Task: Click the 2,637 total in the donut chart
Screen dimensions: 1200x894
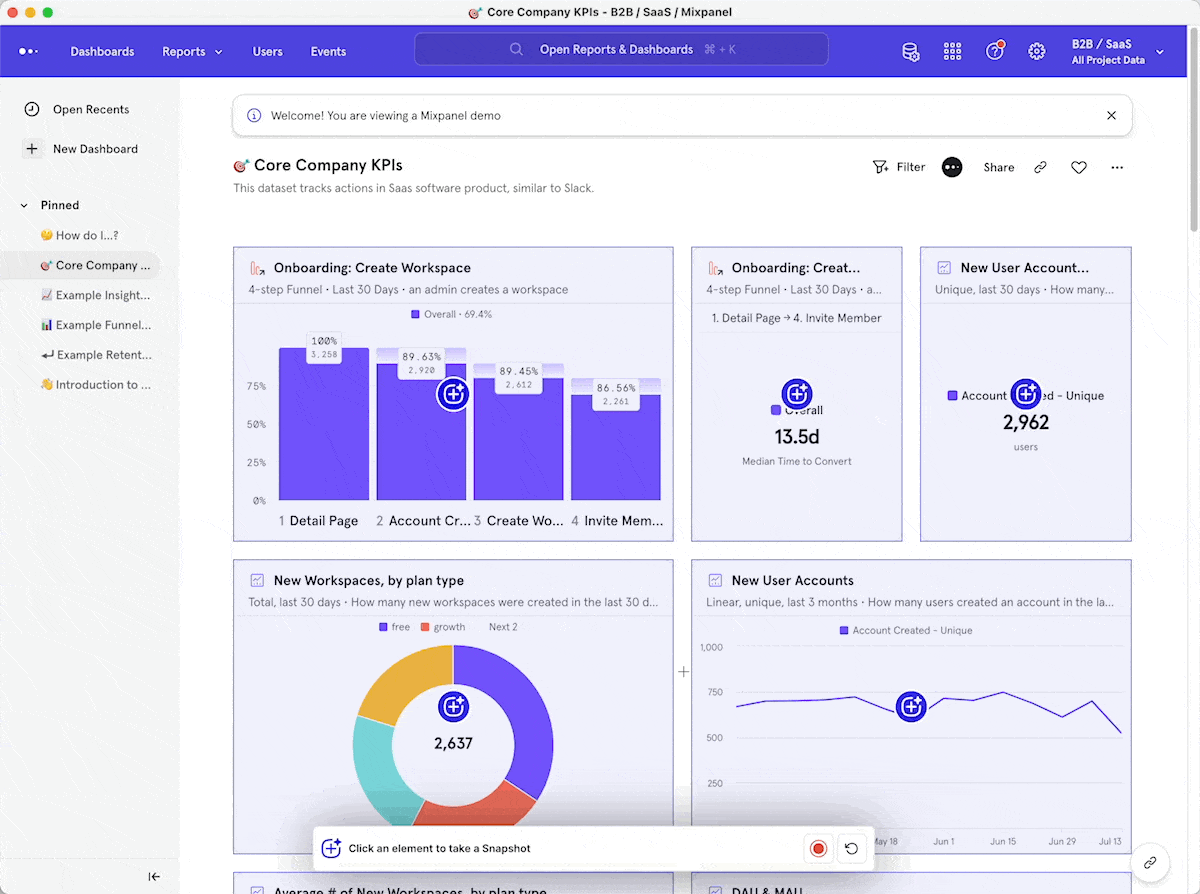Action: click(453, 743)
